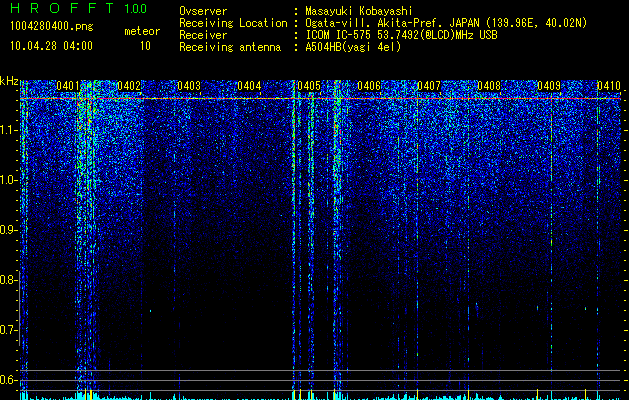Click the HROFFT title text
Image resolution: width=629 pixels, height=400 pixels.
pos(61,8)
